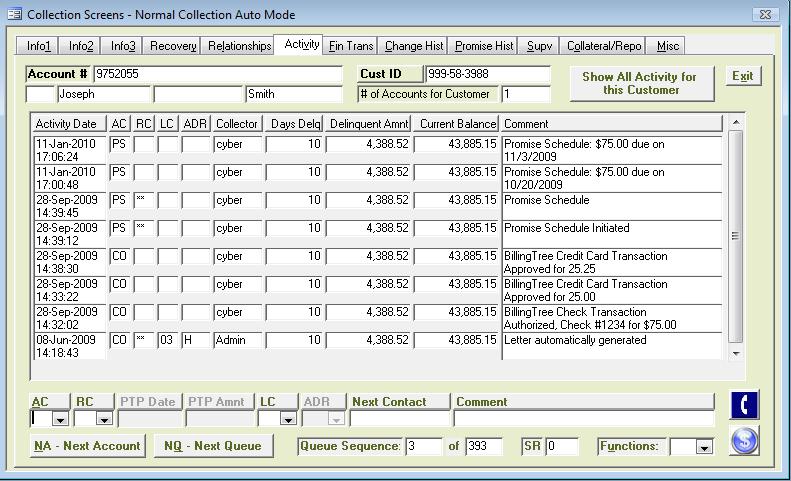Viewport: 791px width, 481px height.
Task: Click the blue telephone dial icon
Action: 745,405
